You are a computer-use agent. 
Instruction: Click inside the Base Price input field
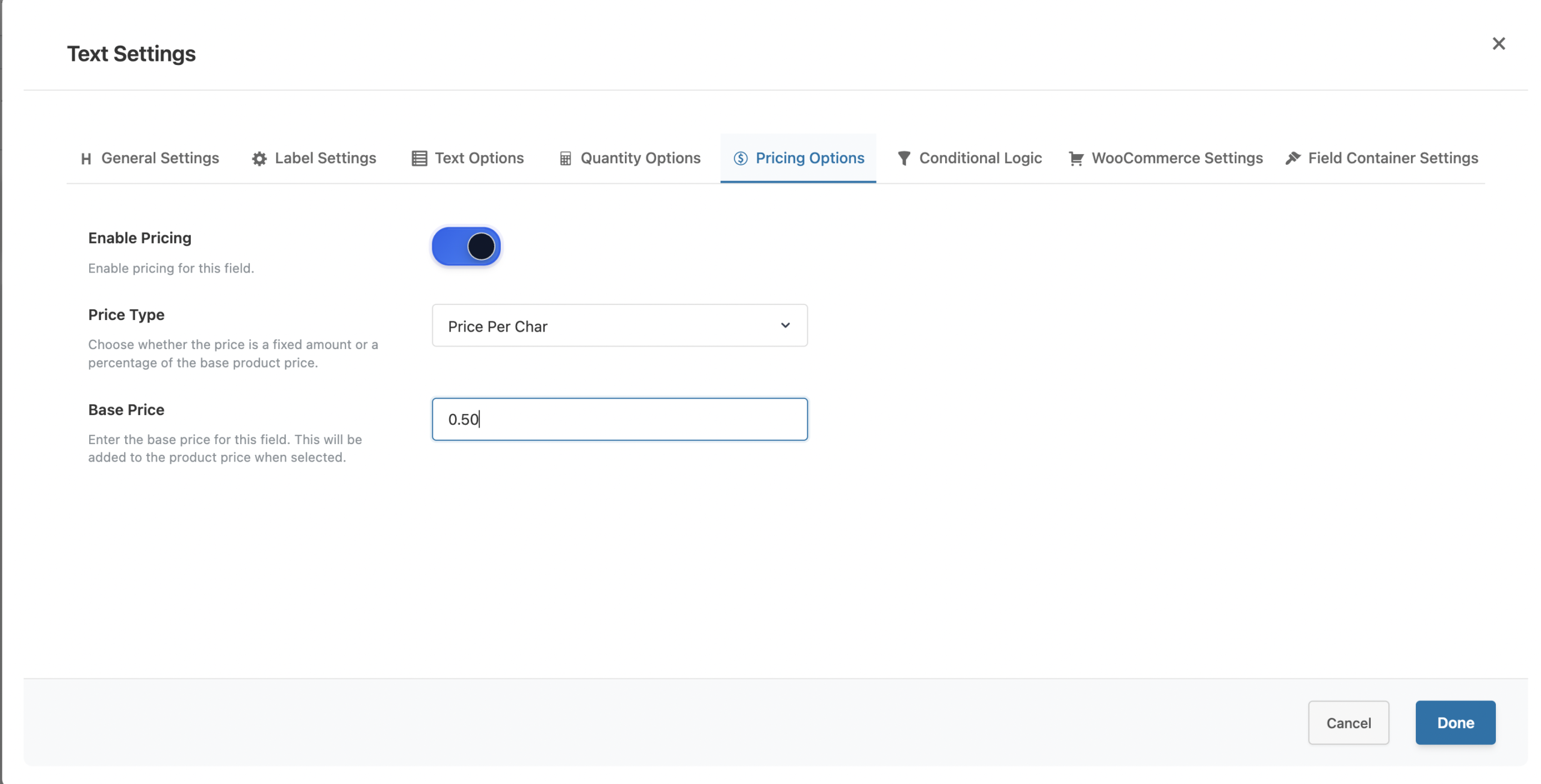pyautogui.click(x=619, y=419)
